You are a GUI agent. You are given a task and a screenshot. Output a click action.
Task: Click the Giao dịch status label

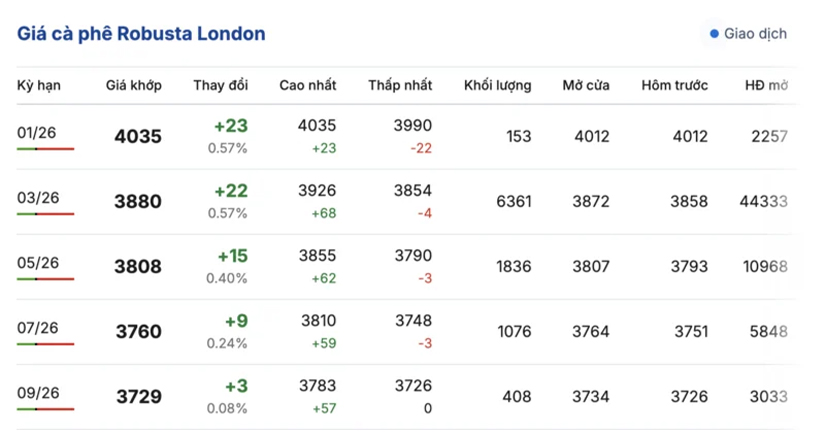coord(754,34)
